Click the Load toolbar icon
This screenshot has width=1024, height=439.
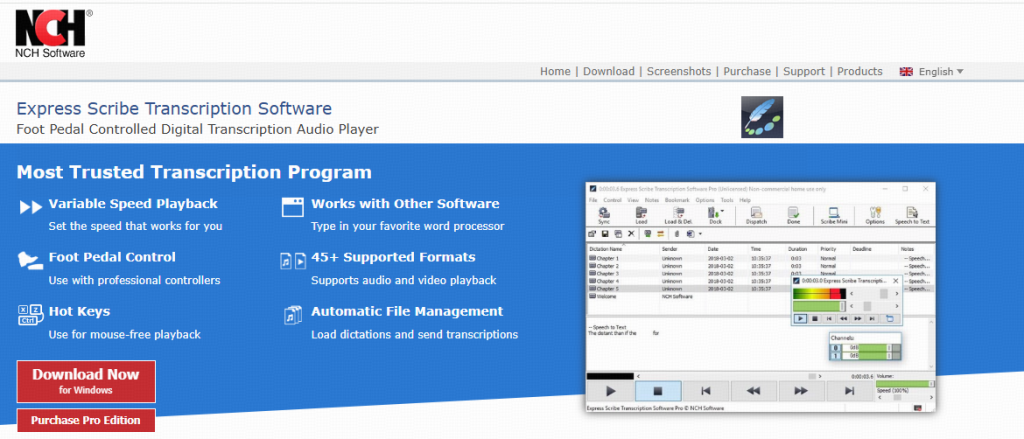tap(641, 215)
